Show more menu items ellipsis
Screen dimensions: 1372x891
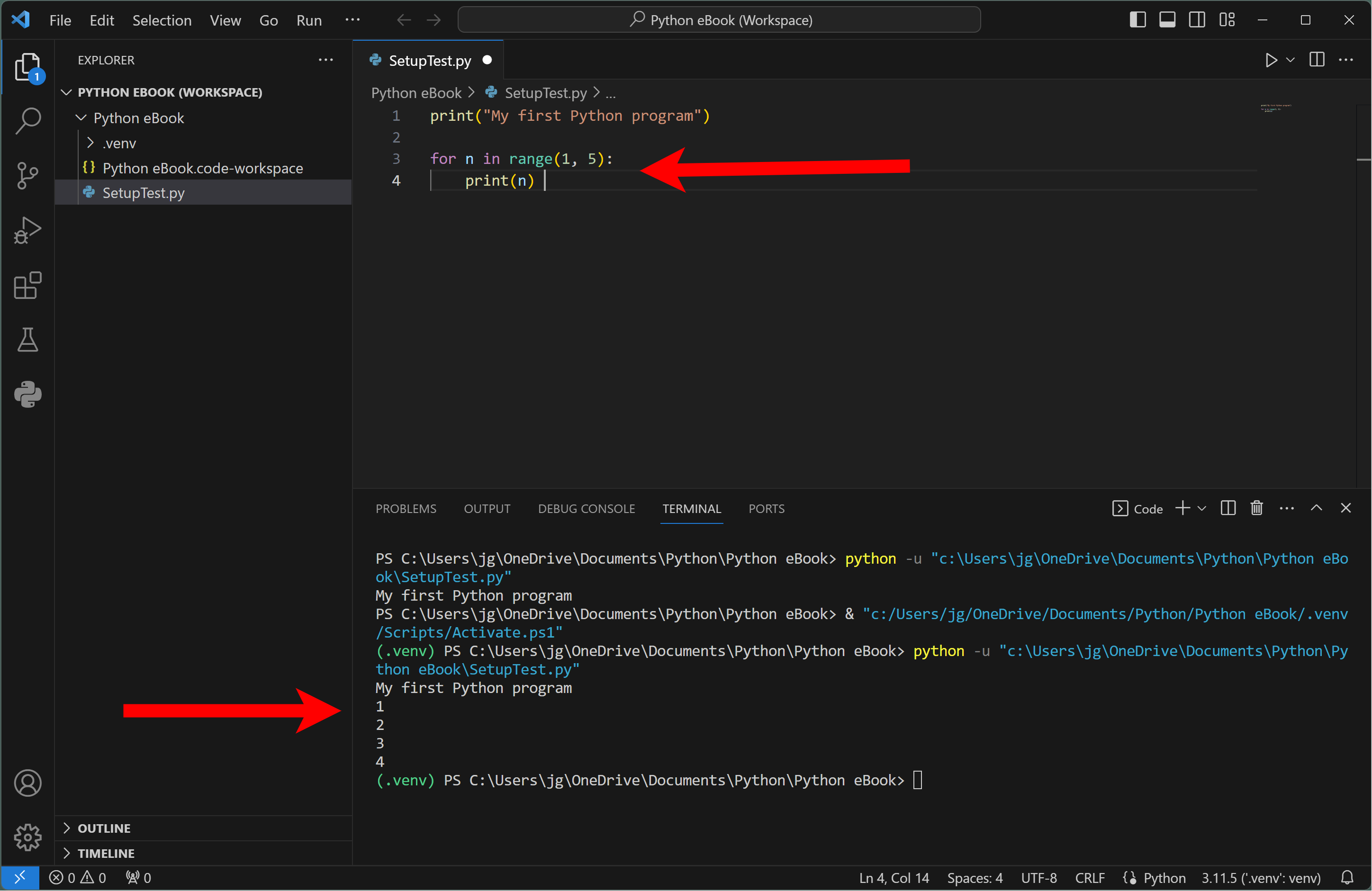(353, 20)
